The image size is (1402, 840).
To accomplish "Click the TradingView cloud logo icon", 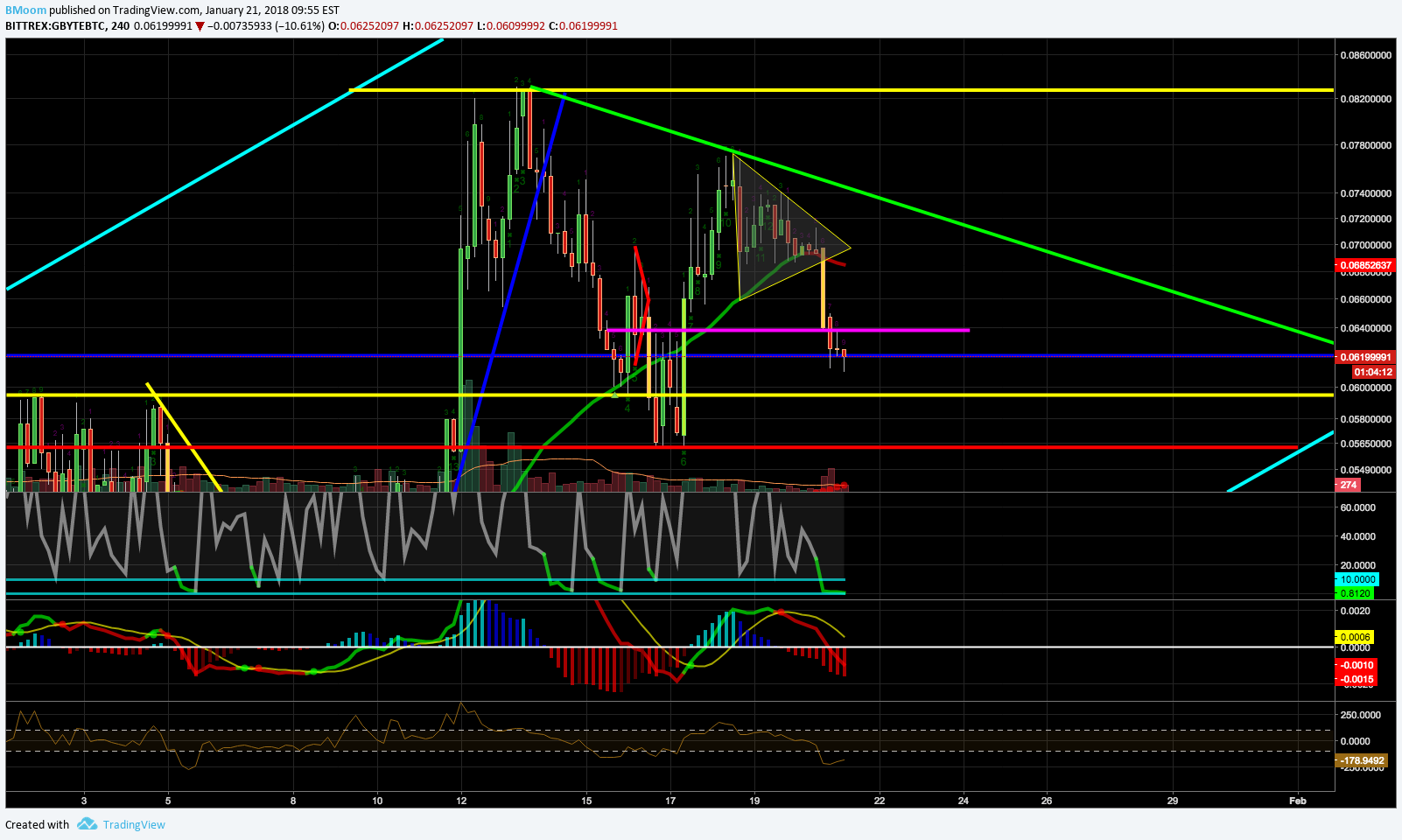I will 87,824.
